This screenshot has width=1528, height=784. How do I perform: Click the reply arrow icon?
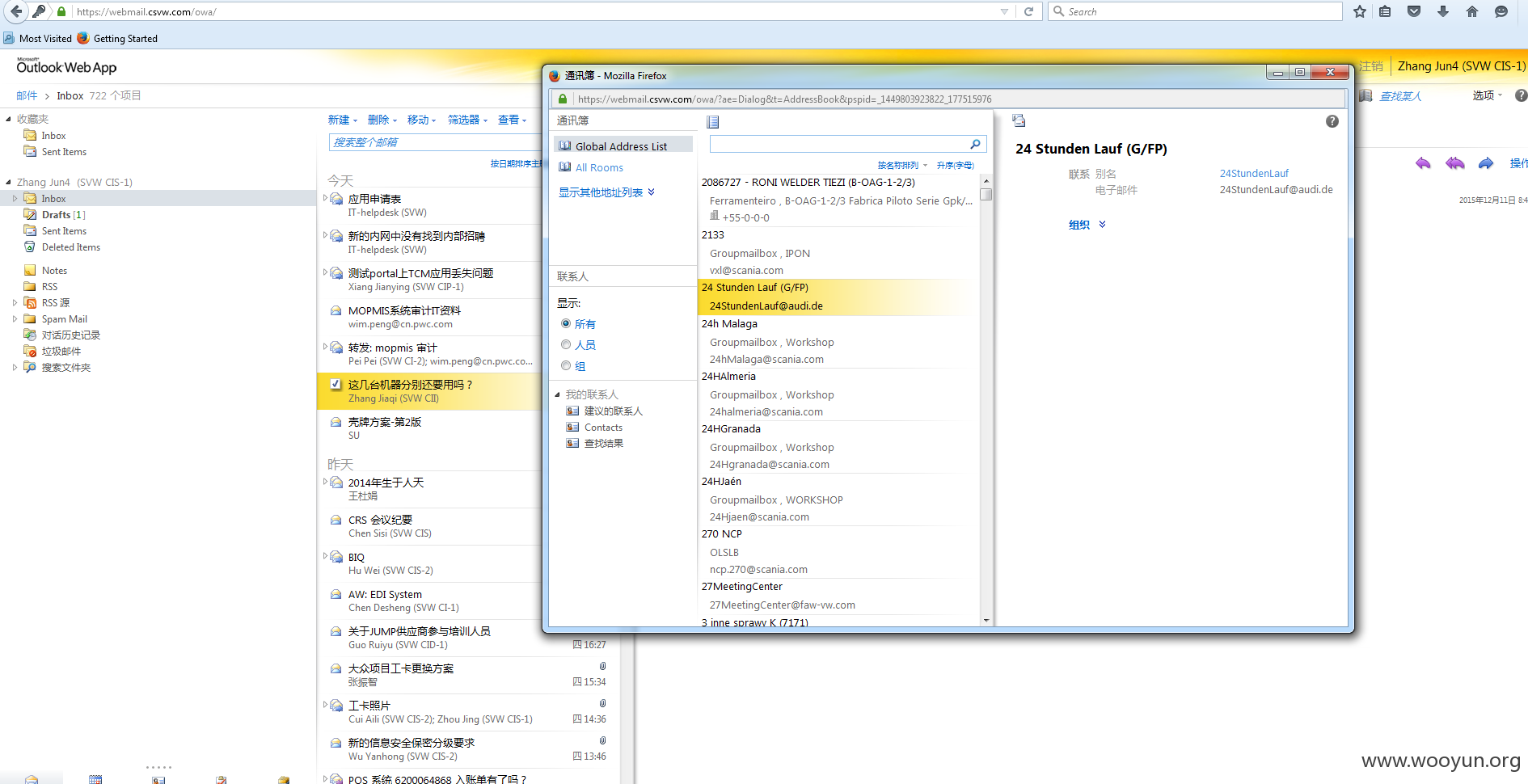click(x=1423, y=163)
